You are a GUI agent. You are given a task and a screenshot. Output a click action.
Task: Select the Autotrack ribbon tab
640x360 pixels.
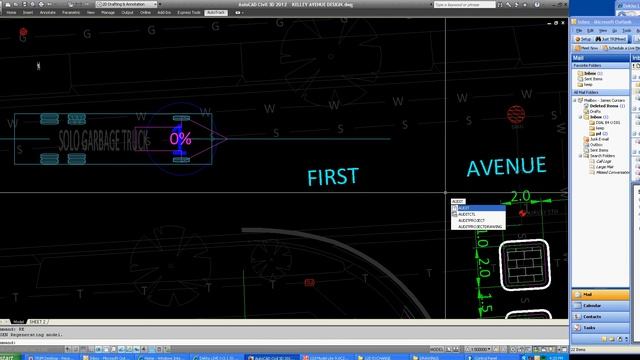point(216,13)
